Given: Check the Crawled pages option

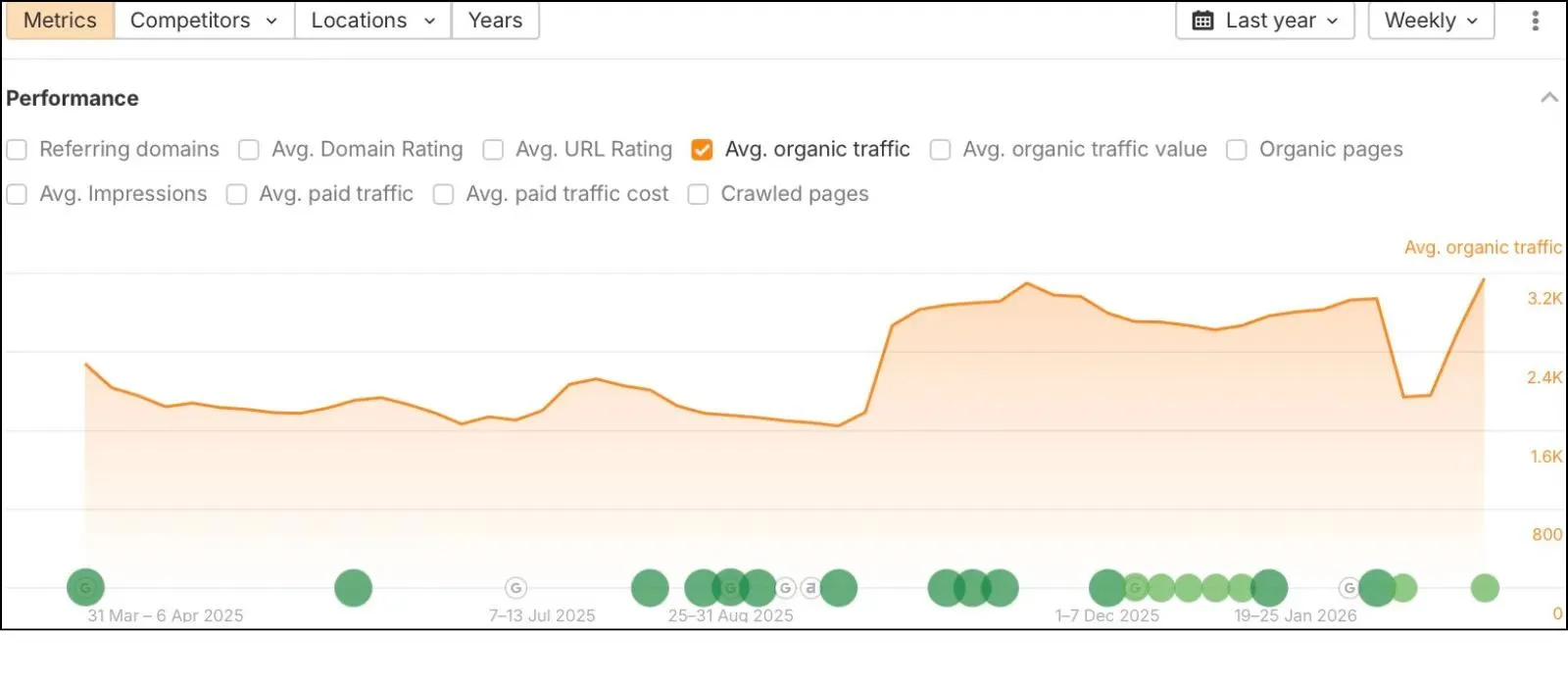Looking at the screenshot, I should (x=698, y=194).
